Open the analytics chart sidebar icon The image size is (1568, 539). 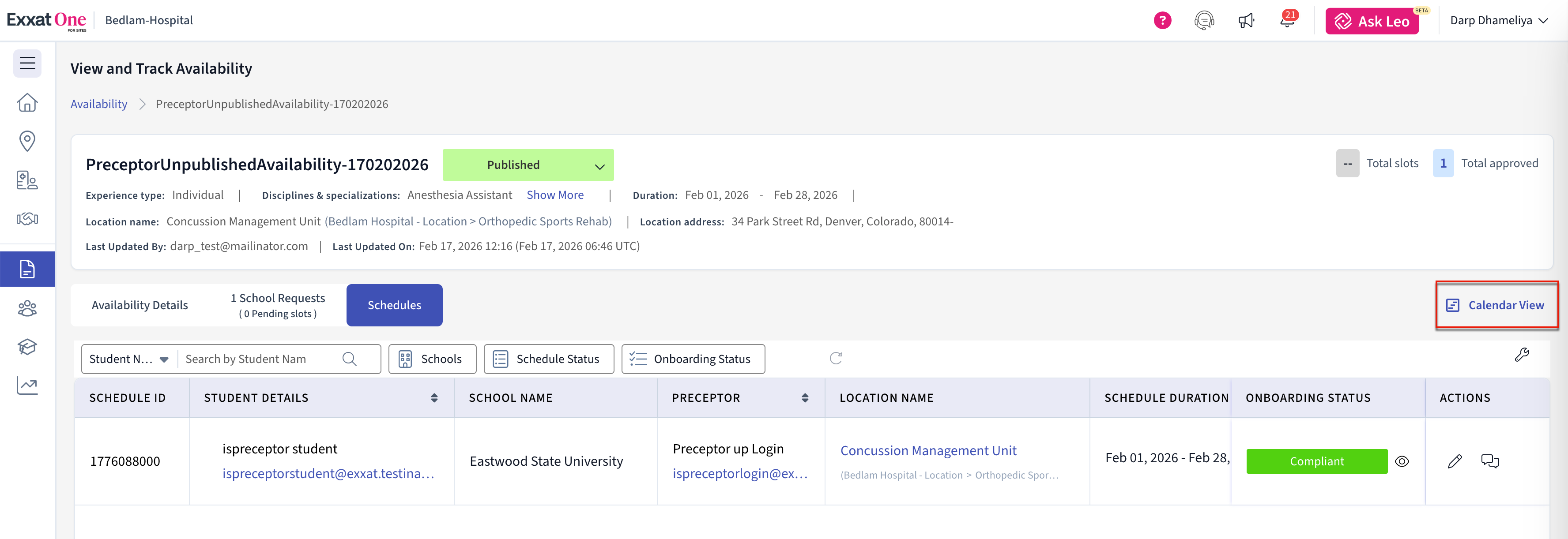coord(27,385)
